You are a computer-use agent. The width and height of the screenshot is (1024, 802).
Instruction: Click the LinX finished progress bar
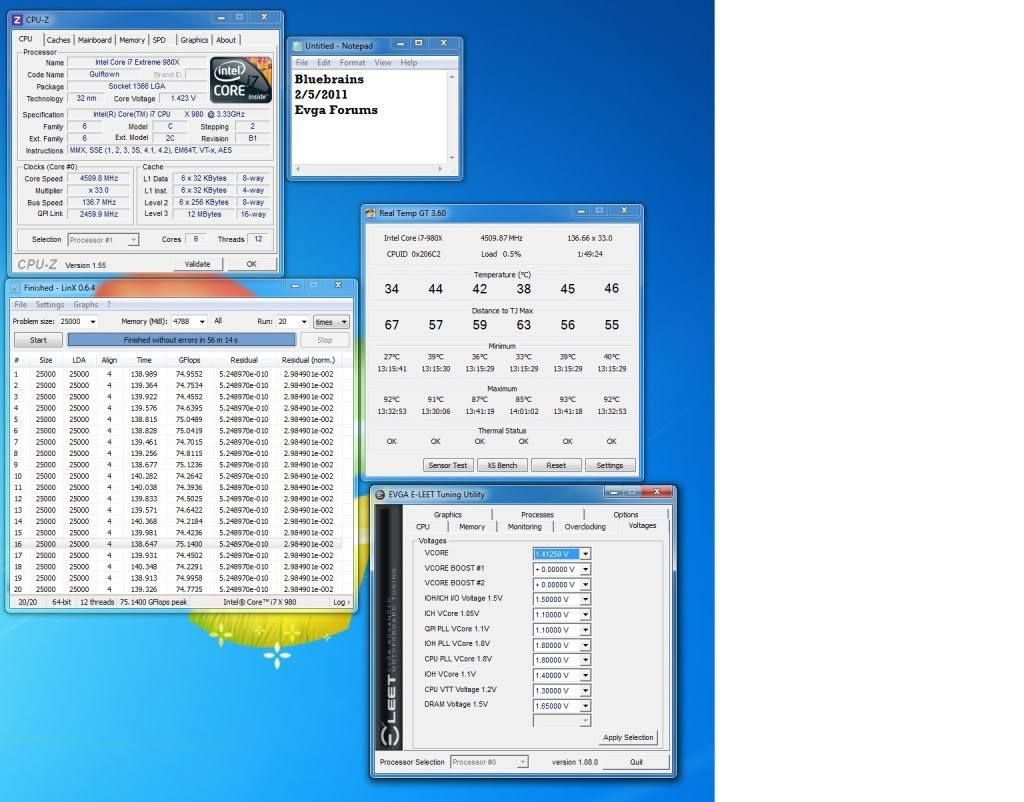pyautogui.click(x=180, y=340)
